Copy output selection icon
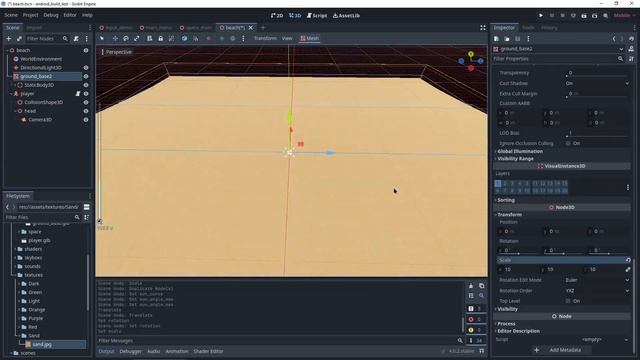Image resolution: width=640 pixels, height=360 pixels. coord(482,286)
